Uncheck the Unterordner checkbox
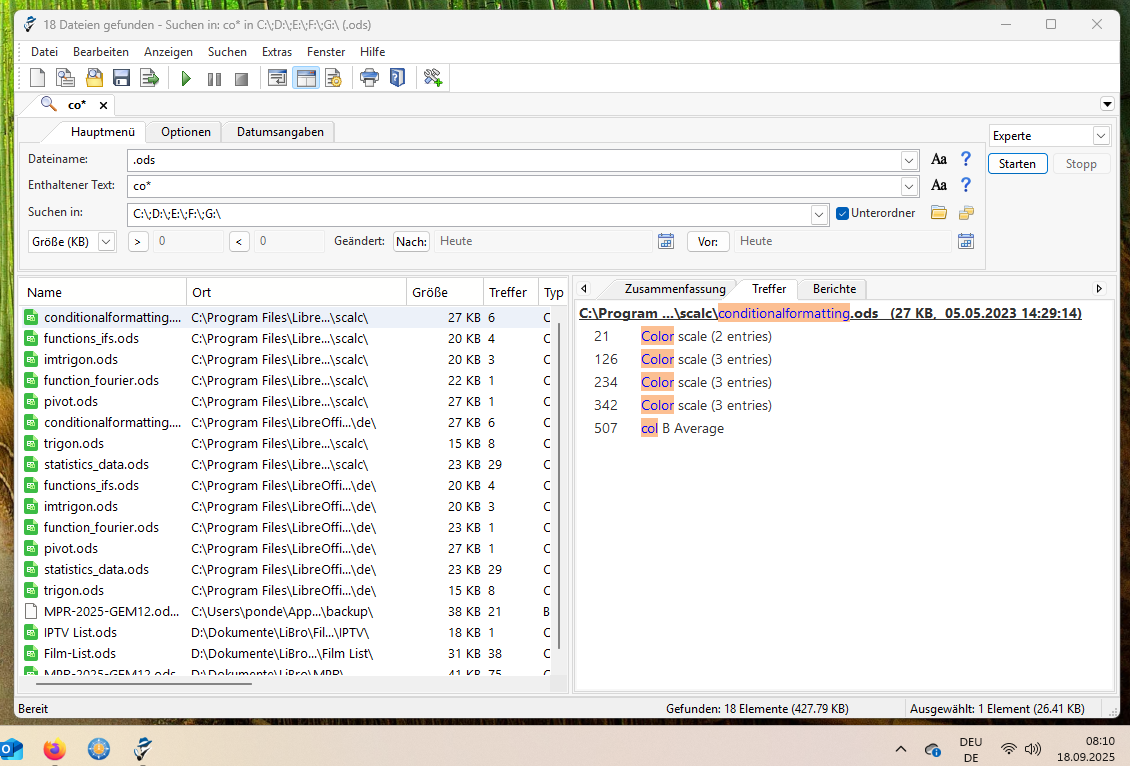This screenshot has height=766, width=1130. (842, 213)
